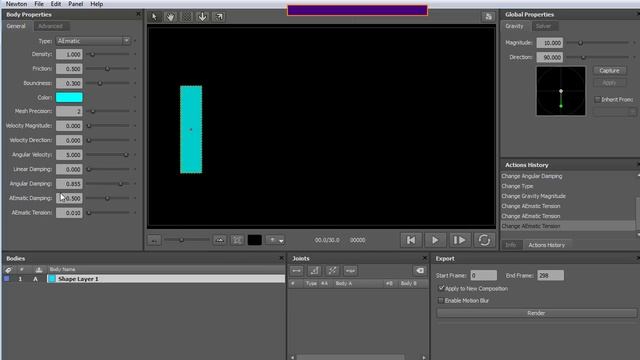Viewport: 640px width, 360px height.
Task: Add the fourth joint type (spring)
Action: (350, 271)
